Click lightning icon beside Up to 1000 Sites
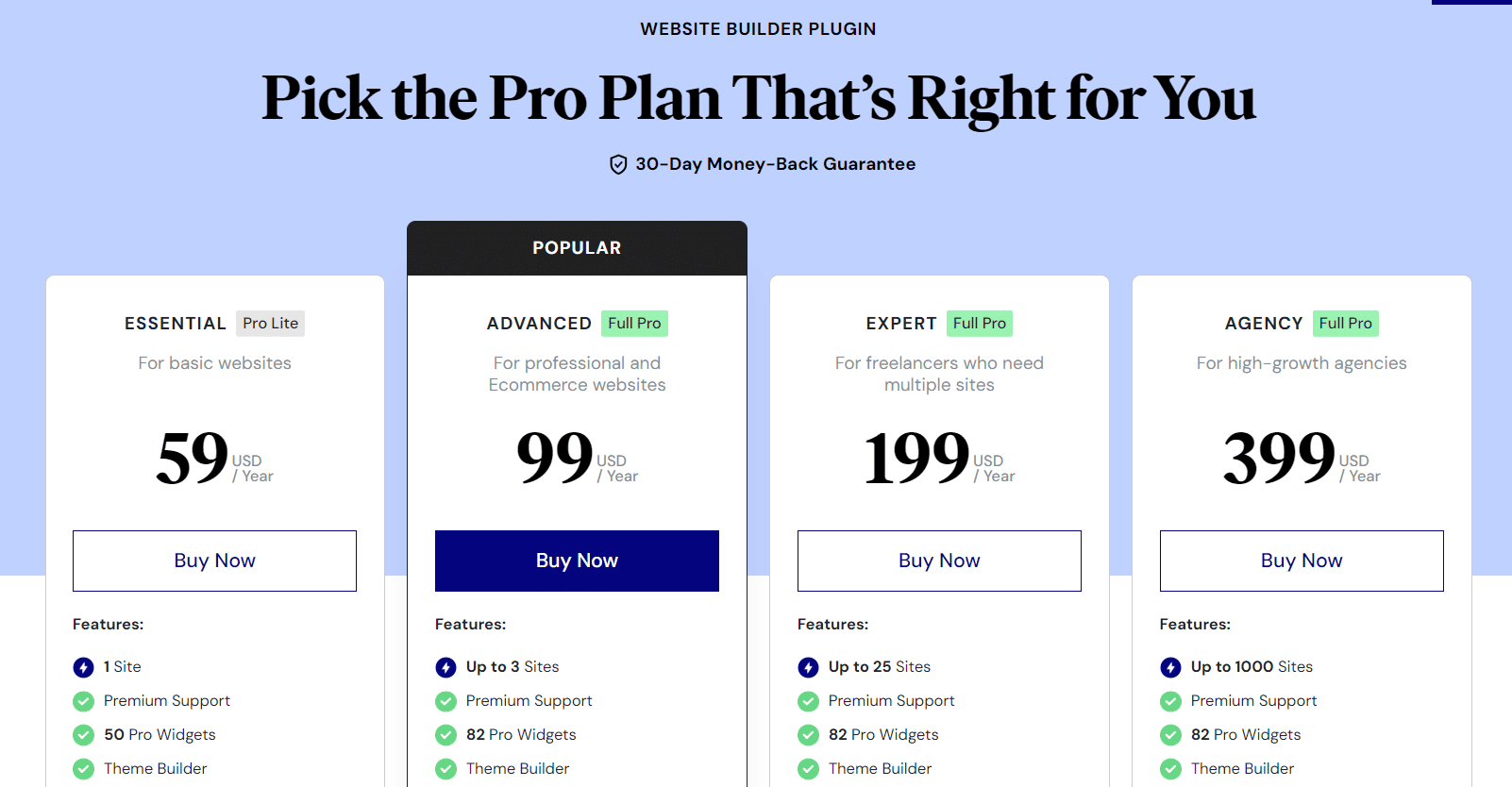Viewport: 1512px width, 787px height. tap(1171, 668)
